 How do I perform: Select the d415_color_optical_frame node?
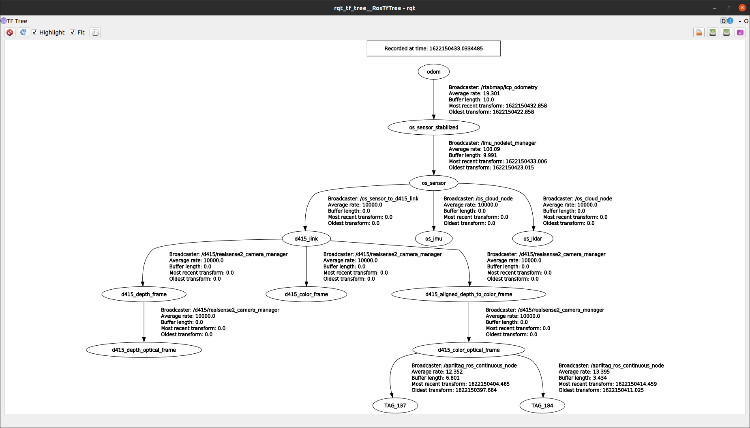click(468, 349)
